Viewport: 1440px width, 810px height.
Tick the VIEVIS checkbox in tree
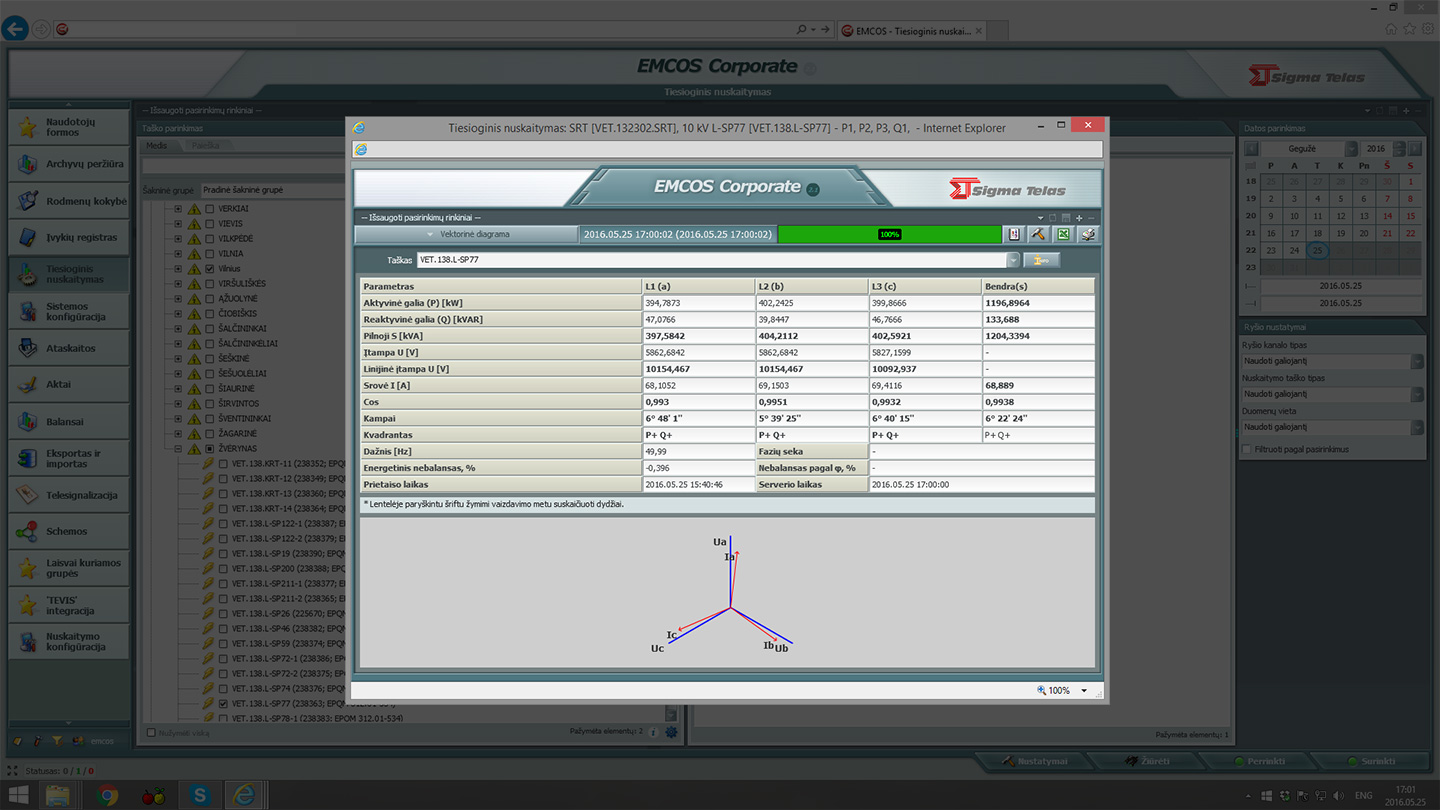[x=209, y=224]
